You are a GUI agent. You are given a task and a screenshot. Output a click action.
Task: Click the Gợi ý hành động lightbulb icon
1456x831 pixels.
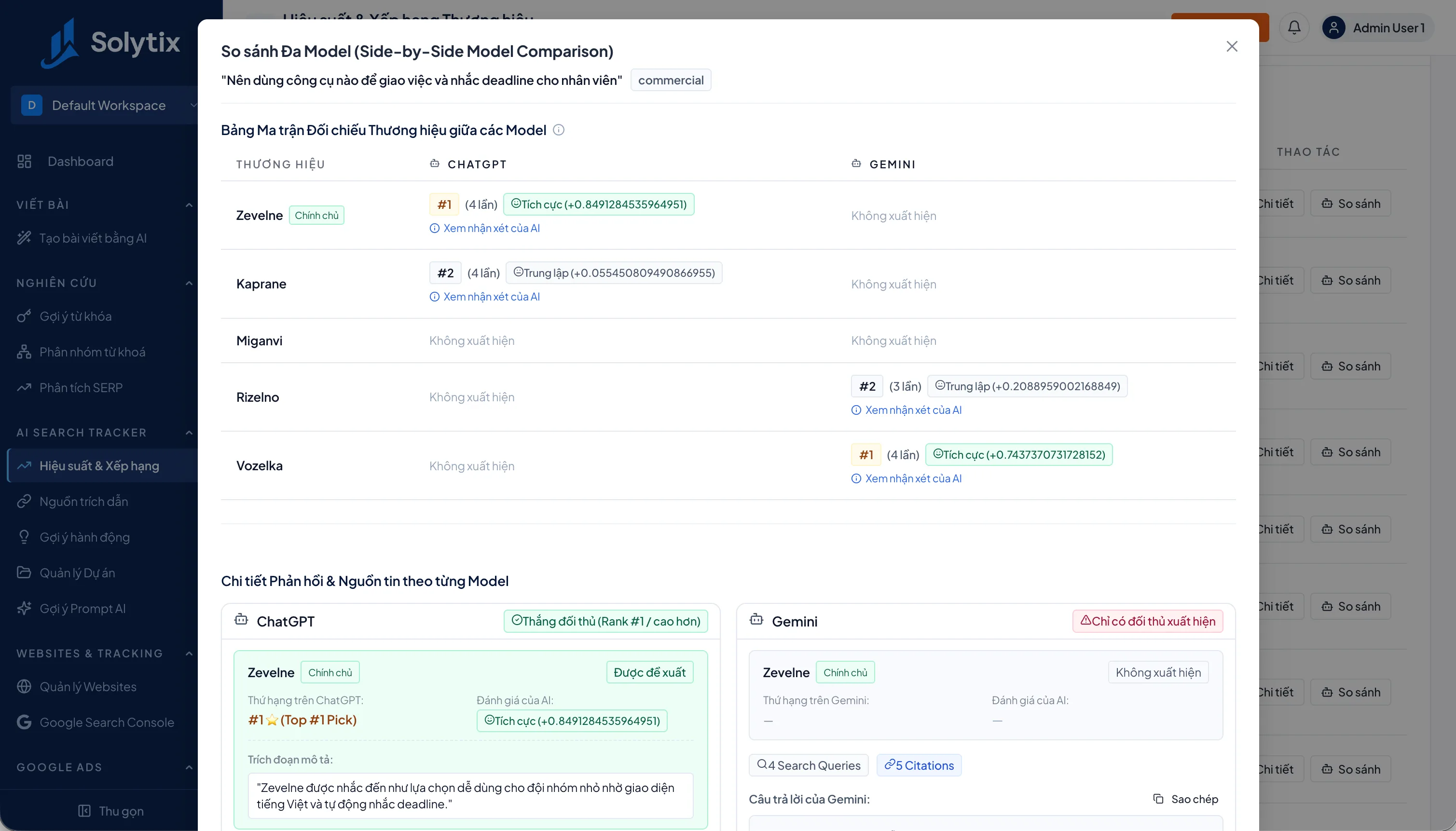24,538
